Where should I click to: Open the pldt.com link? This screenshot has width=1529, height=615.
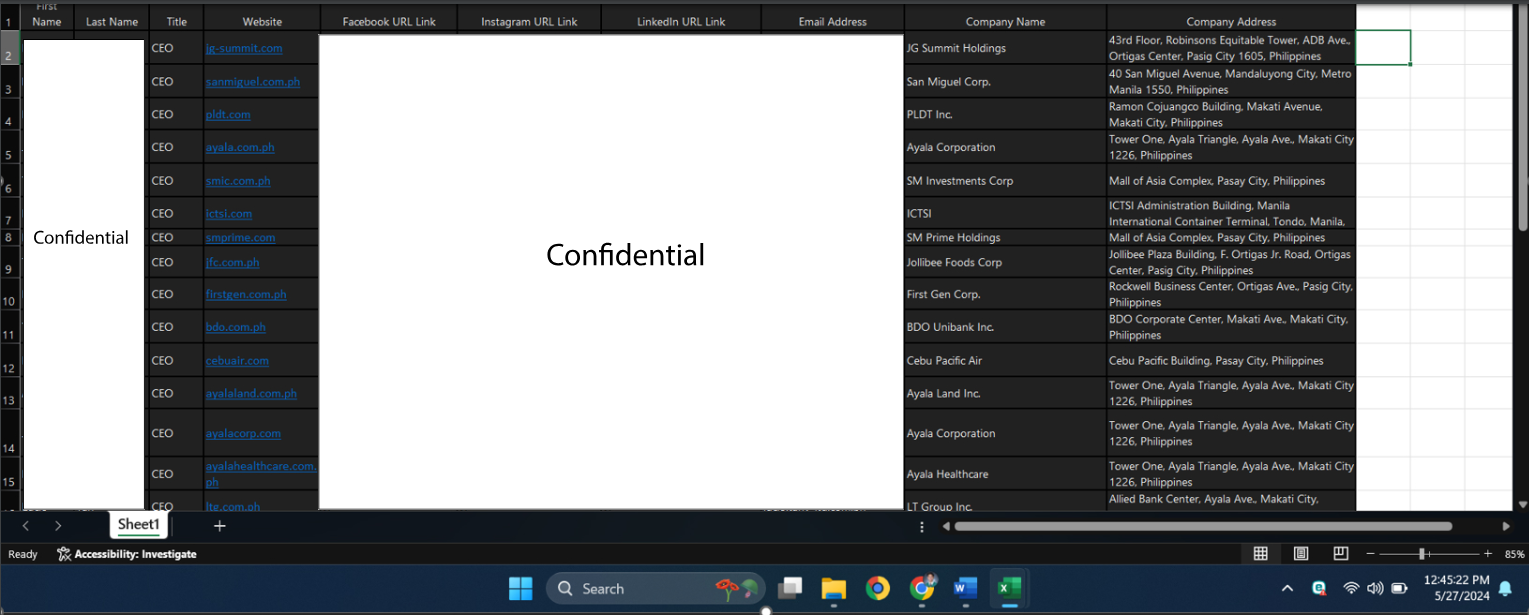point(228,114)
